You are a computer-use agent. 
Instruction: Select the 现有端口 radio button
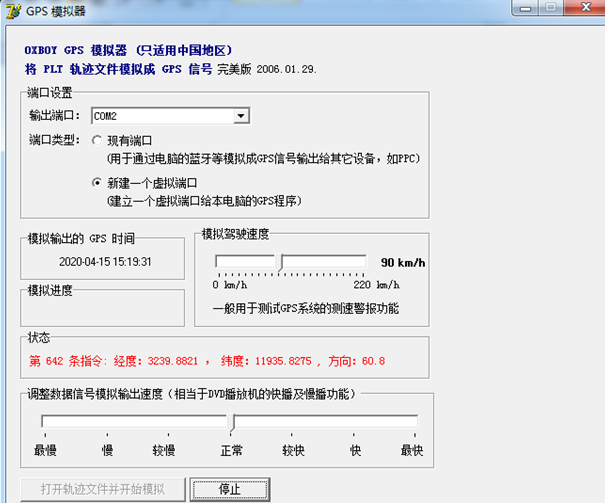point(97,140)
